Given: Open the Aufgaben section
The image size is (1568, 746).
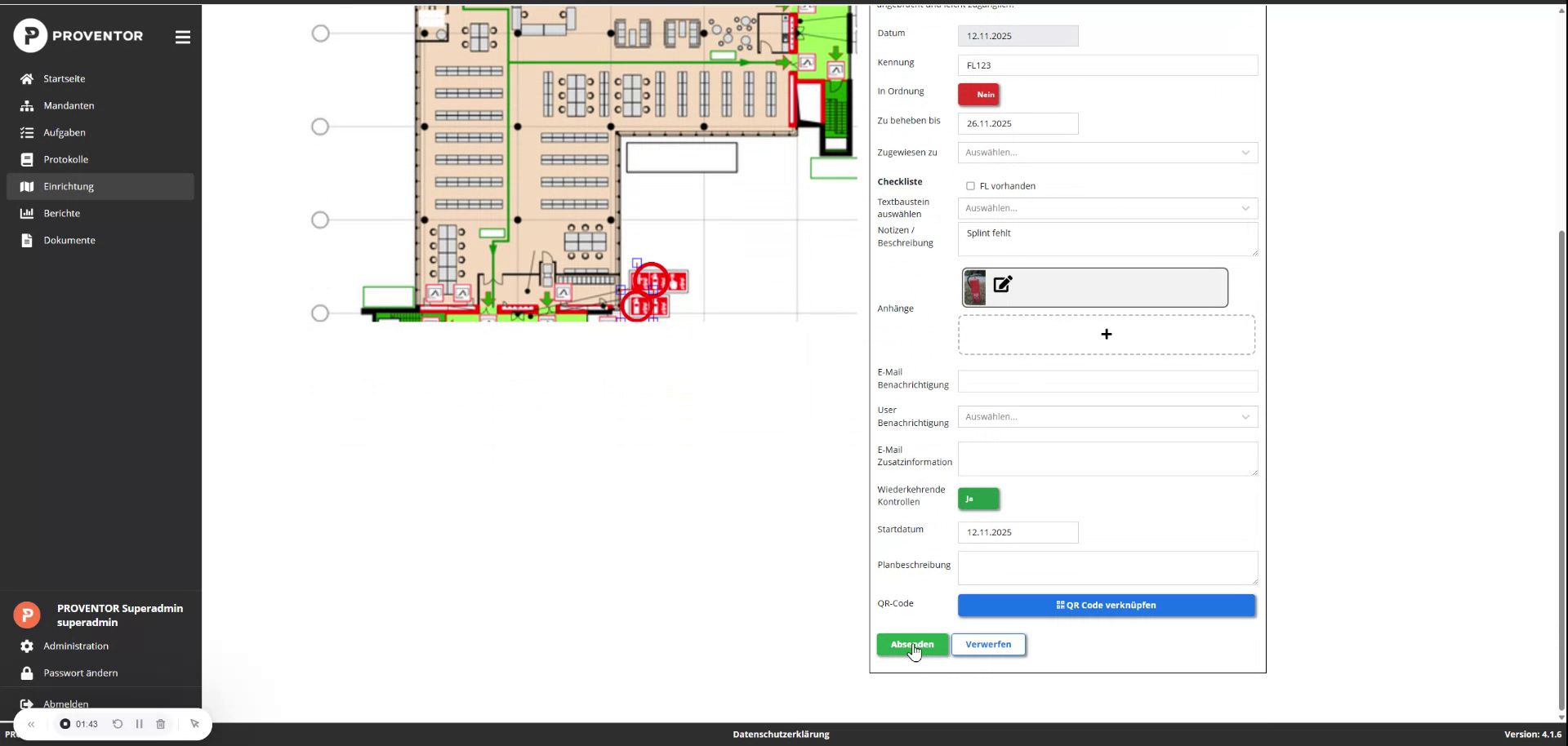Looking at the screenshot, I should click(x=64, y=132).
